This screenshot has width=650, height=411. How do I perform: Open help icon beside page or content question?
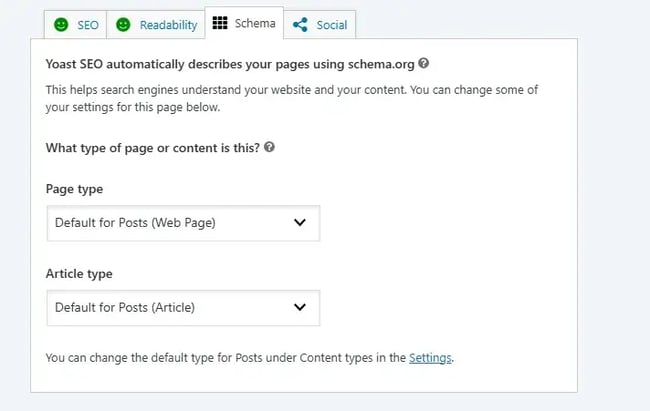point(269,147)
